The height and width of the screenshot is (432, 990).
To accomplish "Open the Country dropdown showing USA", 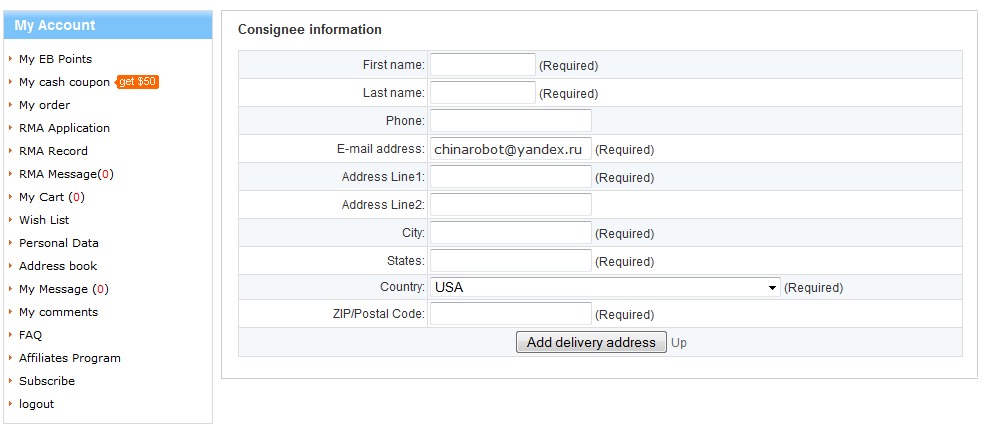I will pyautogui.click(x=605, y=287).
